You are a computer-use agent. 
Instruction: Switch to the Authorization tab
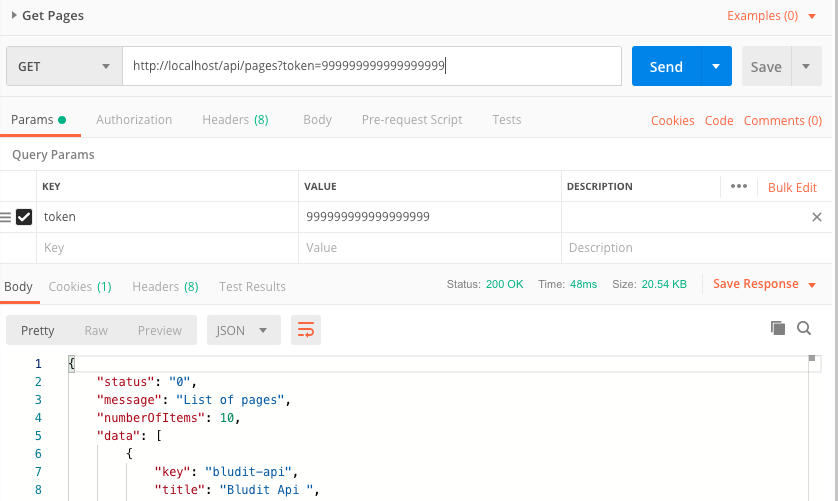point(134,120)
